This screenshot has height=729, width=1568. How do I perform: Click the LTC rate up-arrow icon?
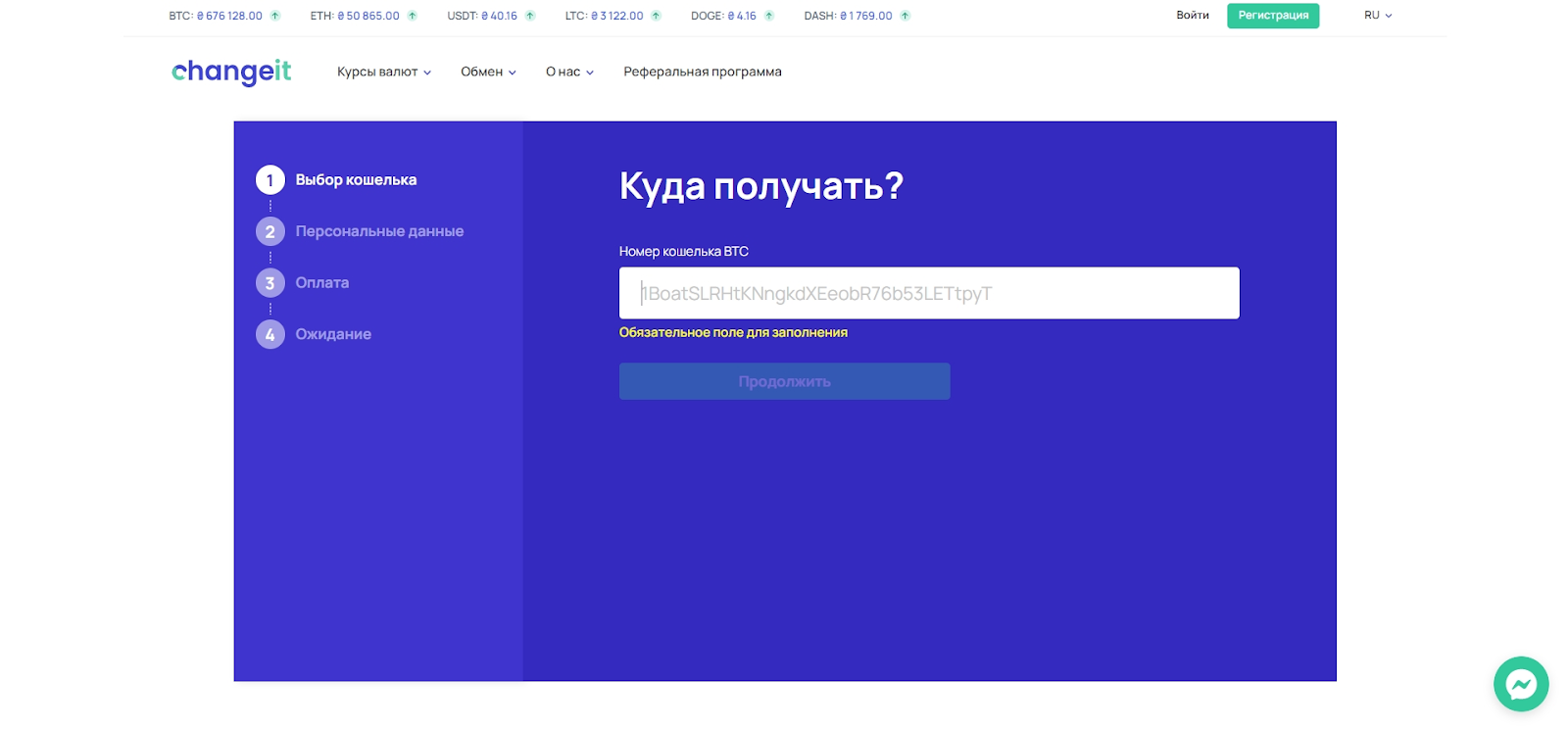[657, 16]
